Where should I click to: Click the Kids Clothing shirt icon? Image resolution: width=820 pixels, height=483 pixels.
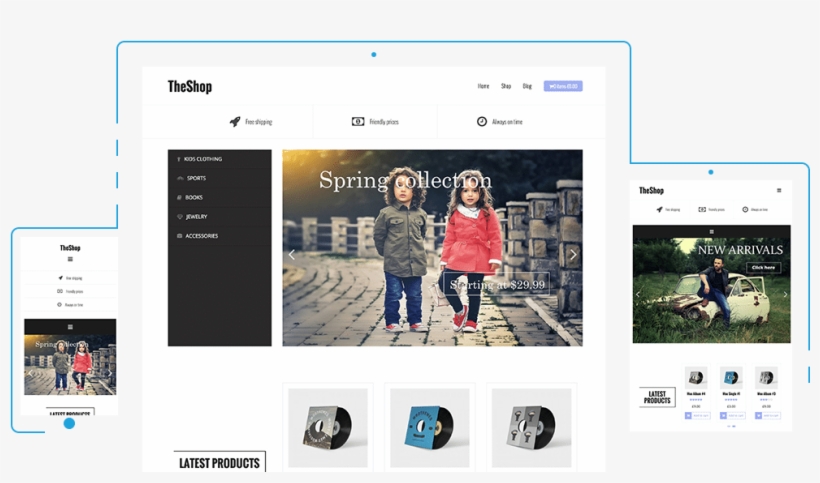pyautogui.click(x=179, y=159)
